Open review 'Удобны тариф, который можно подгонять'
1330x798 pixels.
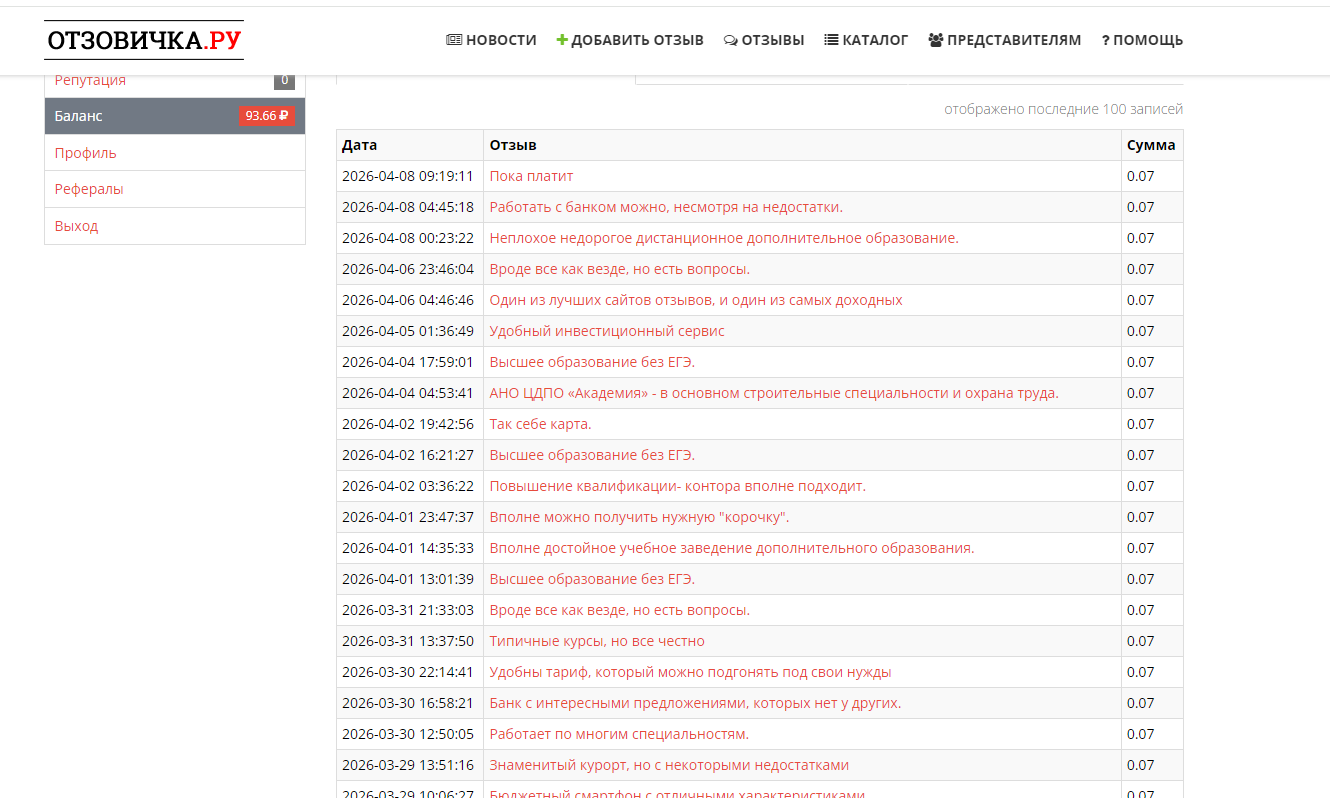[690, 672]
